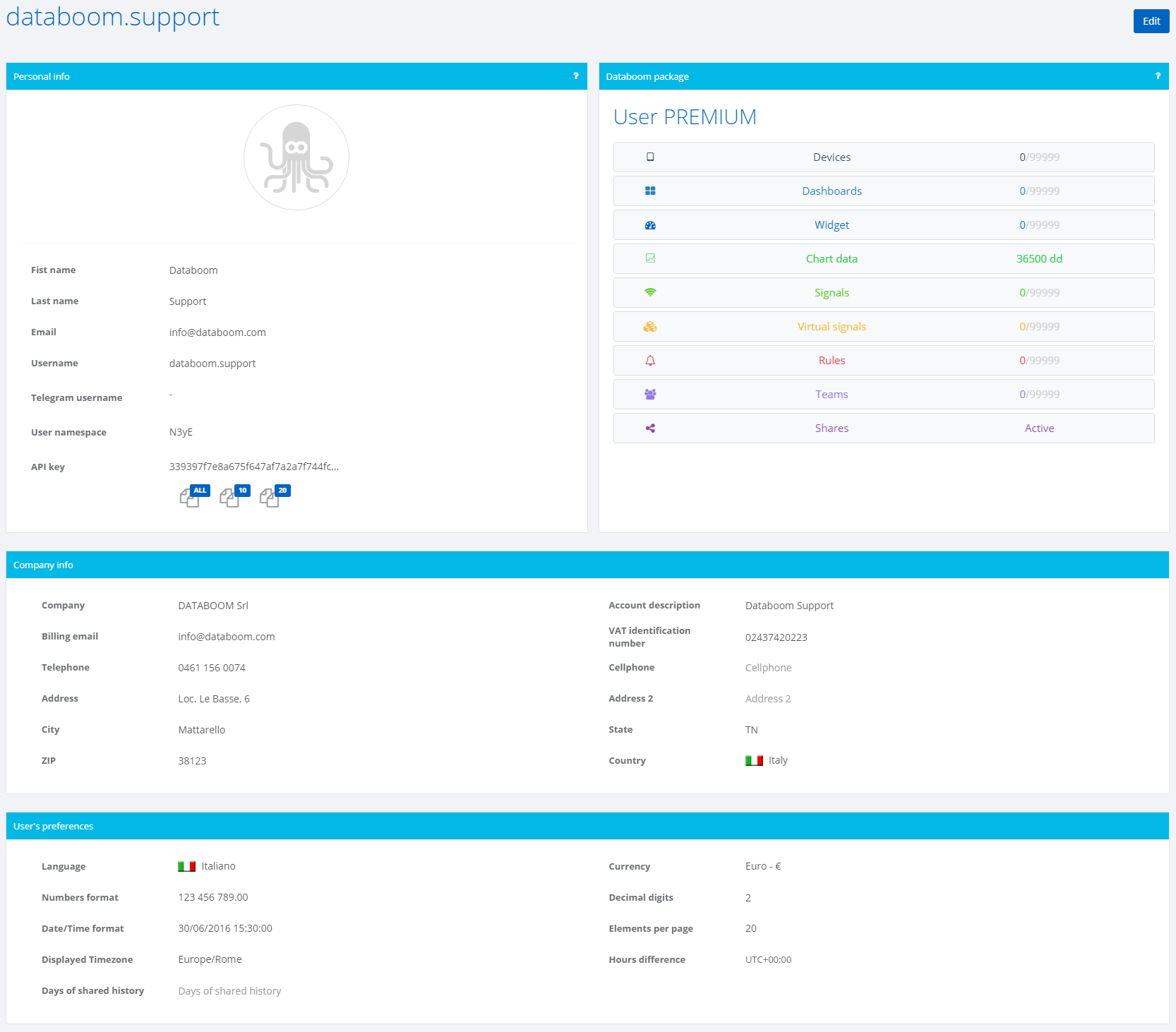Click the Personal info panel header

(296, 76)
